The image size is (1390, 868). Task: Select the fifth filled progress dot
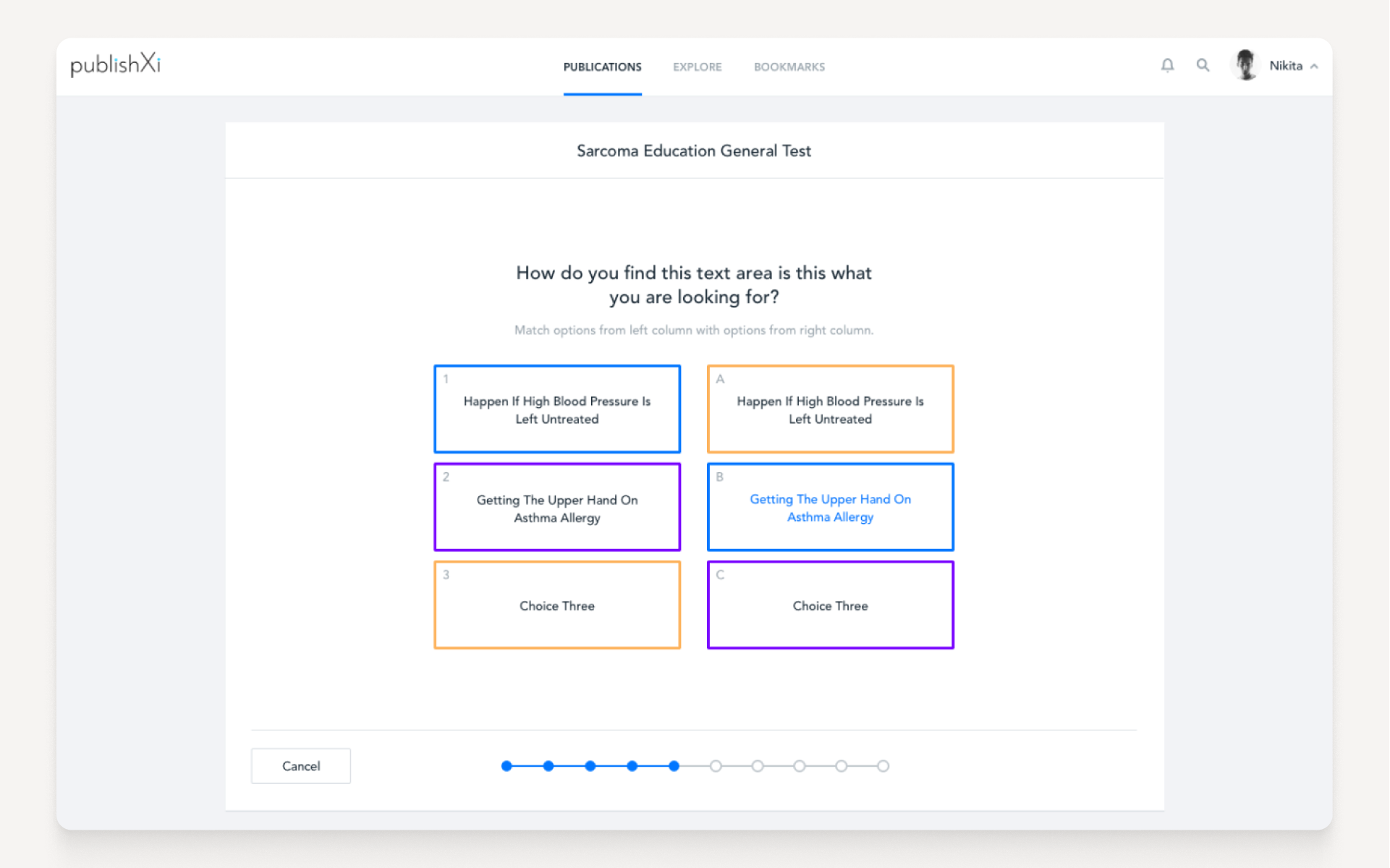(x=674, y=765)
